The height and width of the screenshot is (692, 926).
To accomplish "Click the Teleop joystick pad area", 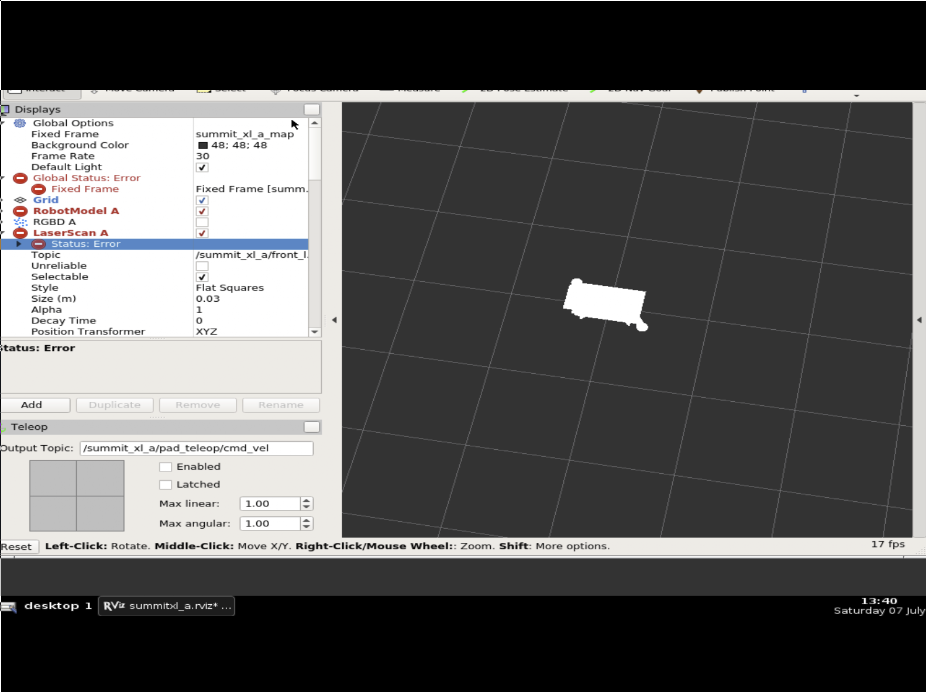I will [x=77, y=496].
